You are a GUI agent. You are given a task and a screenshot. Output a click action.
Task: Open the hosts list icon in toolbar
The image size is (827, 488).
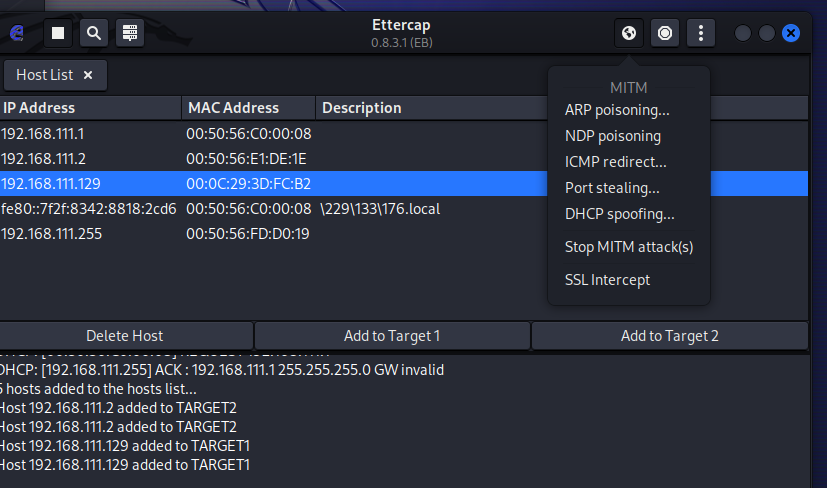tap(130, 33)
